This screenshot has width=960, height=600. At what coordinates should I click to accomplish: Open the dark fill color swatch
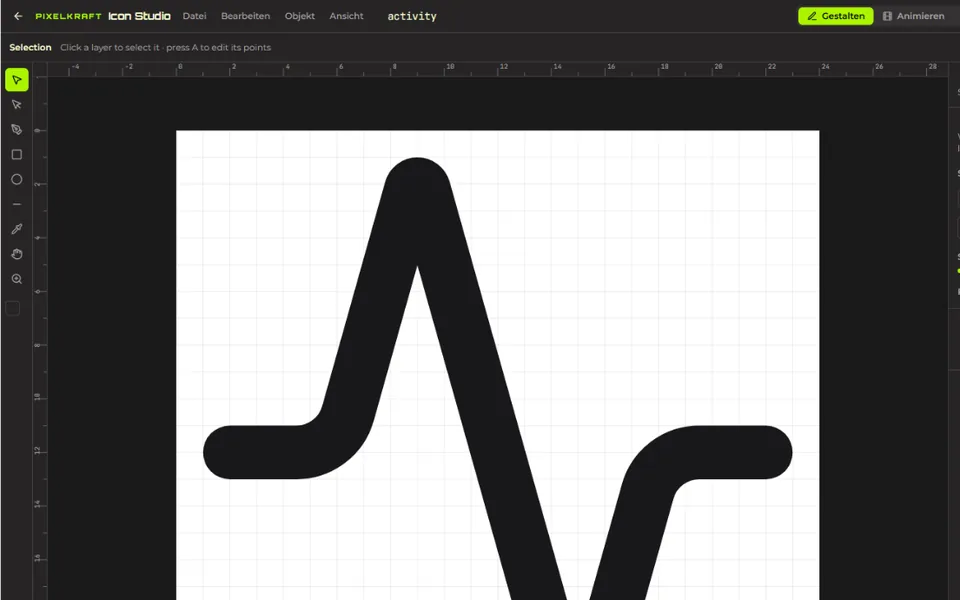click(13, 309)
